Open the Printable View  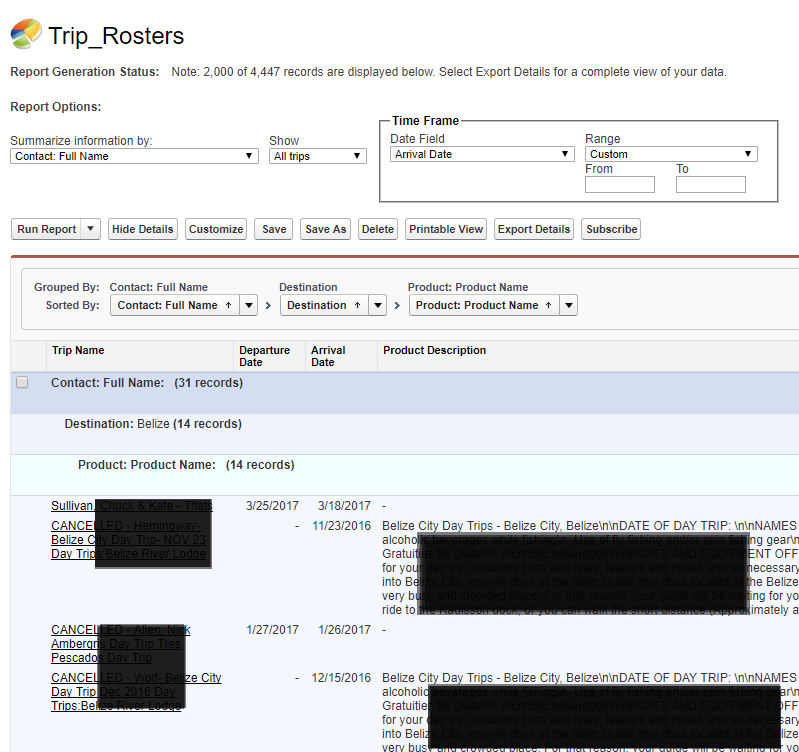click(446, 229)
